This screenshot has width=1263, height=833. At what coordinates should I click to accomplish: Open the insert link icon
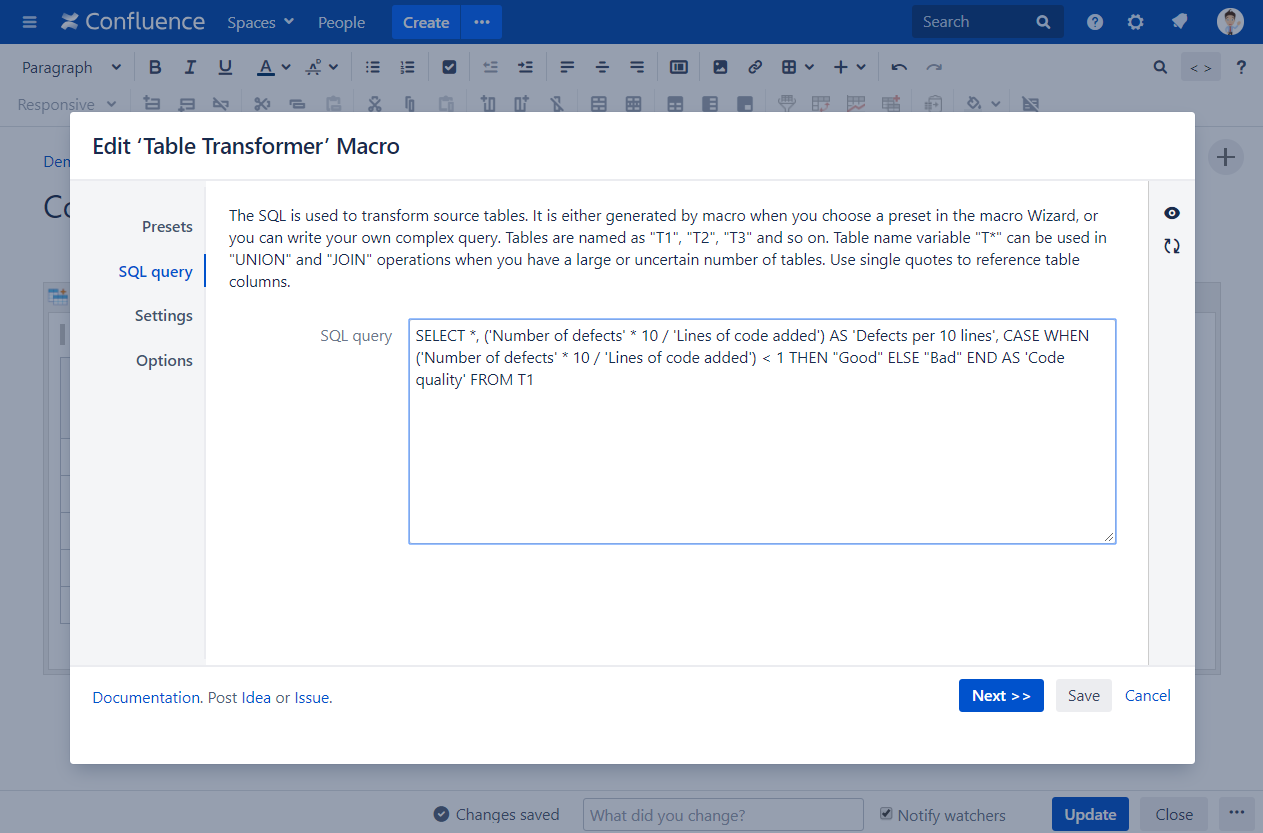[754, 66]
